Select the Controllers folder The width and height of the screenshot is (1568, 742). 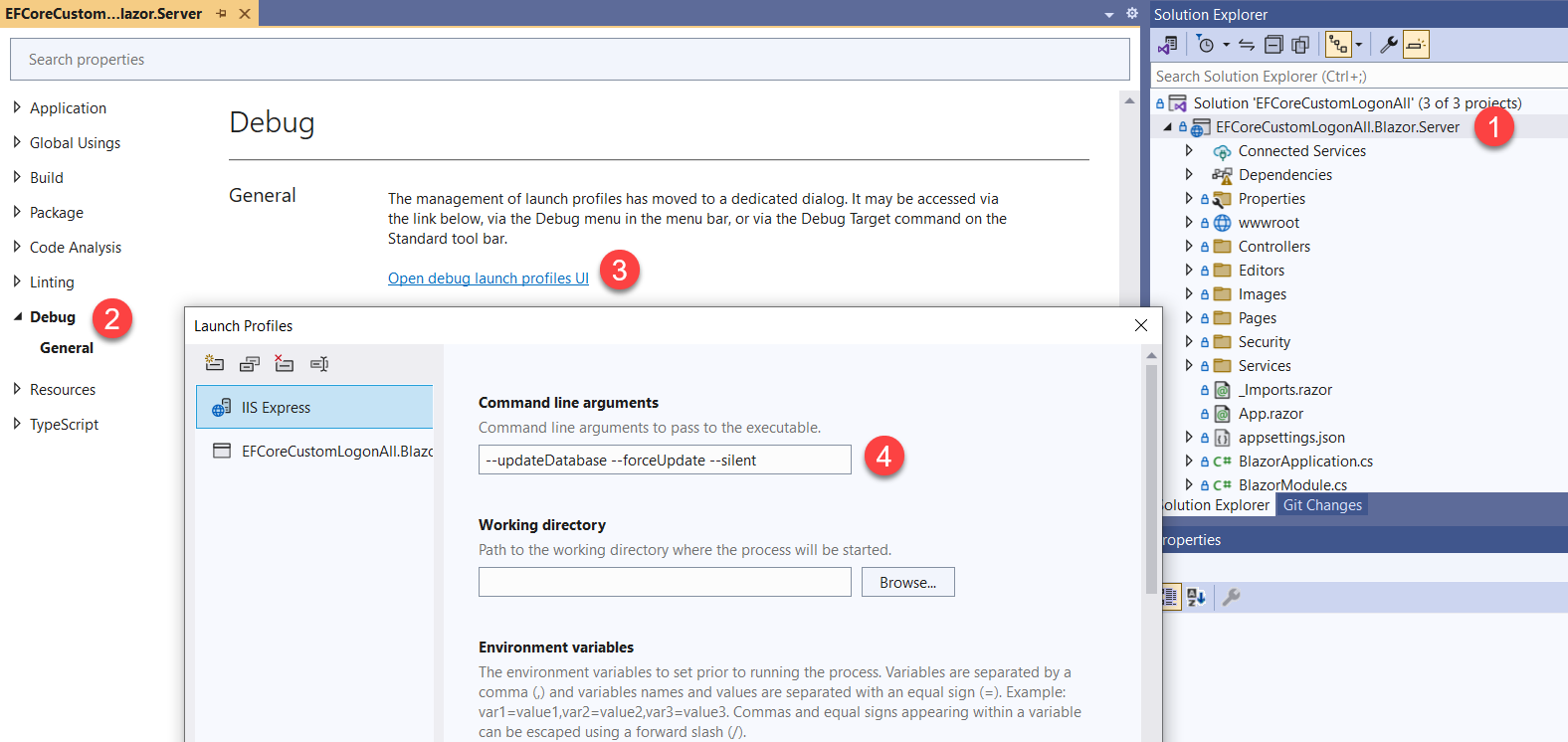(x=1274, y=247)
